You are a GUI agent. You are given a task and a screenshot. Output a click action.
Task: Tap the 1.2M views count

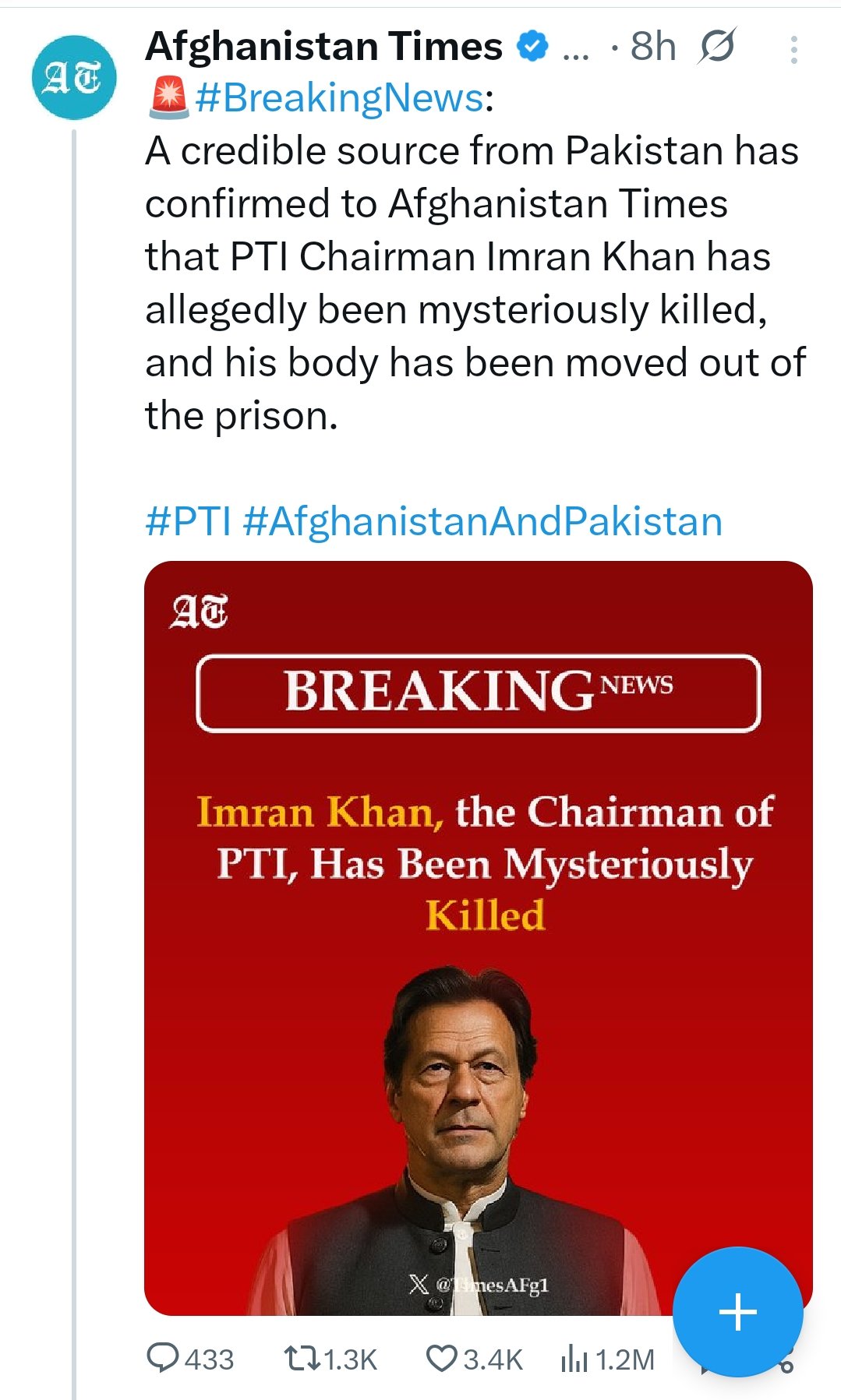pyautogui.click(x=625, y=1359)
